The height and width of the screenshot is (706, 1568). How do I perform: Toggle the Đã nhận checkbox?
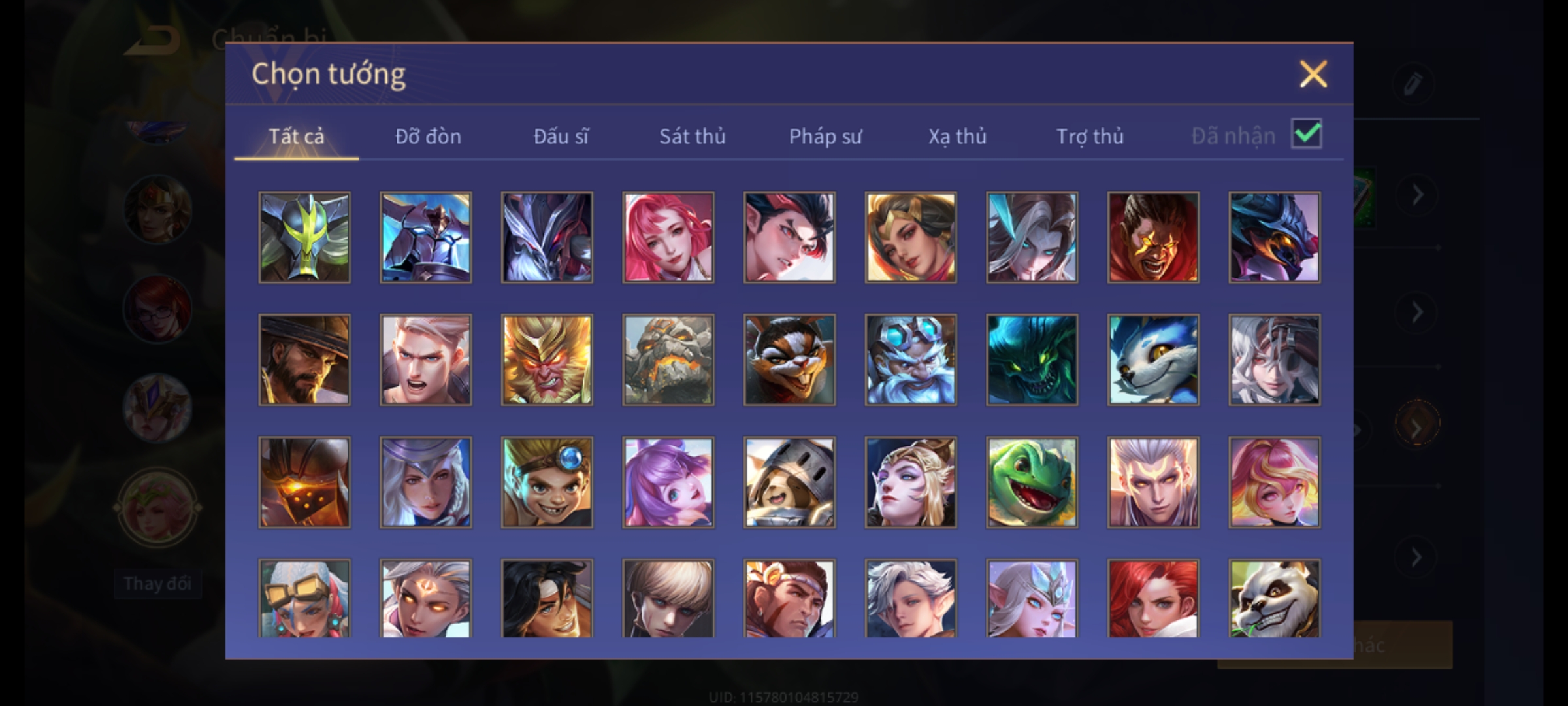[x=1307, y=134]
